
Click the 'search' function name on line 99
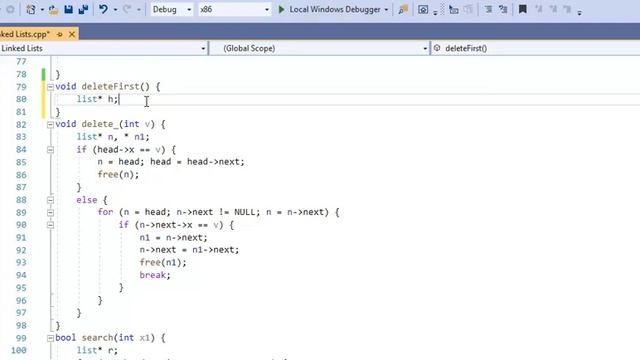click(x=97, y=338)
